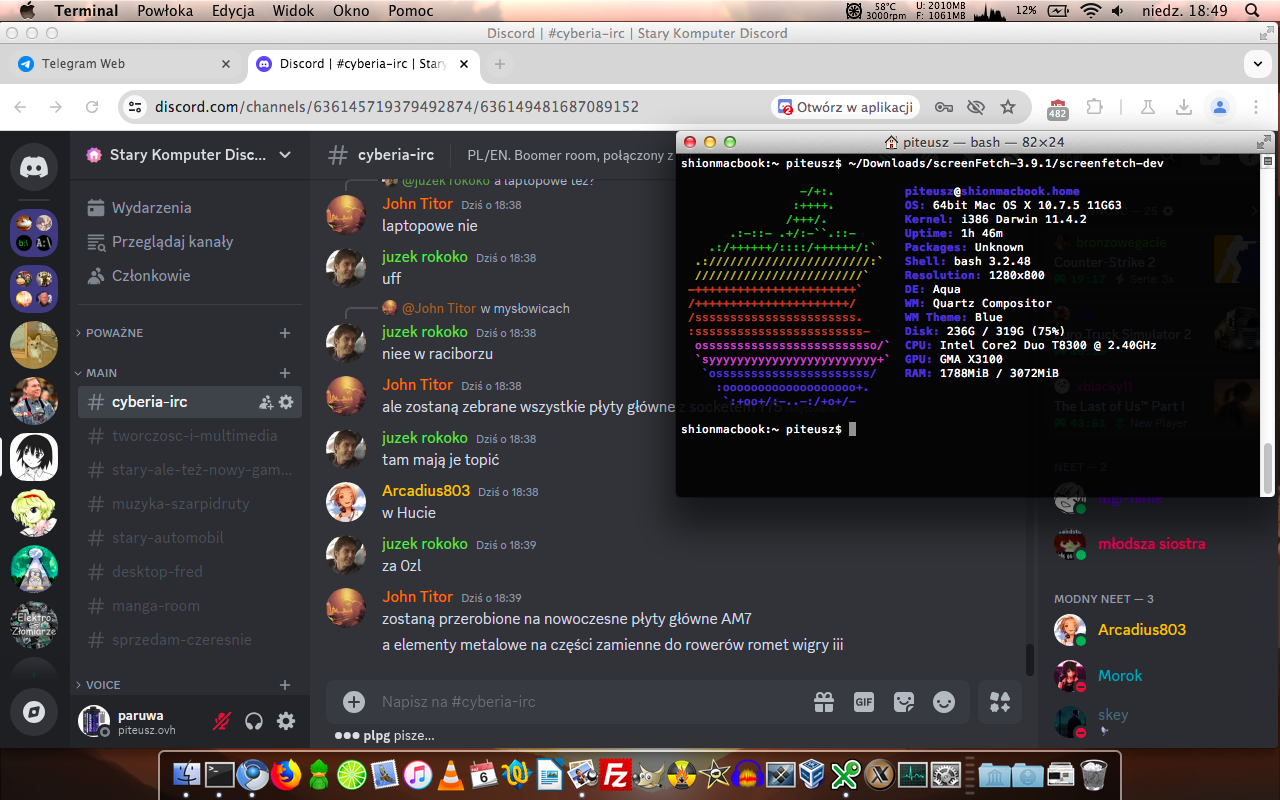Open the Powłoka menu
The width and height of the screenshot is (1280, 800).
pos(164,11)
